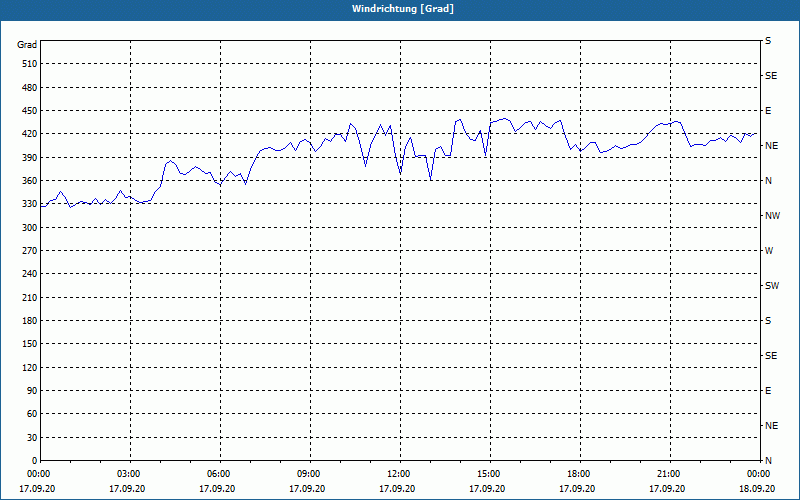Select the 30 y-axis value

point(32,437)
